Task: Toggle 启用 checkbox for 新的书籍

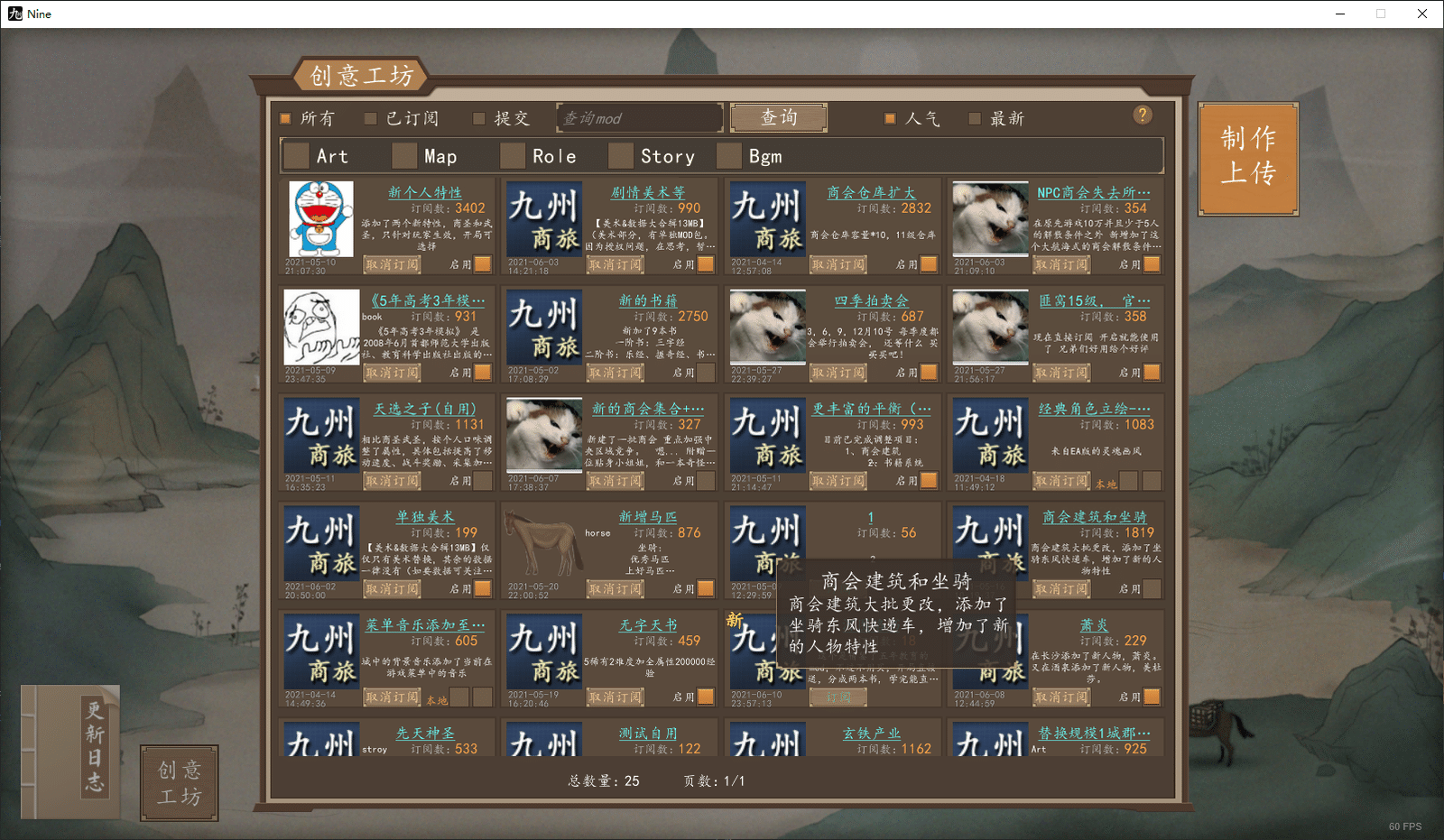Action: (706, 373)
